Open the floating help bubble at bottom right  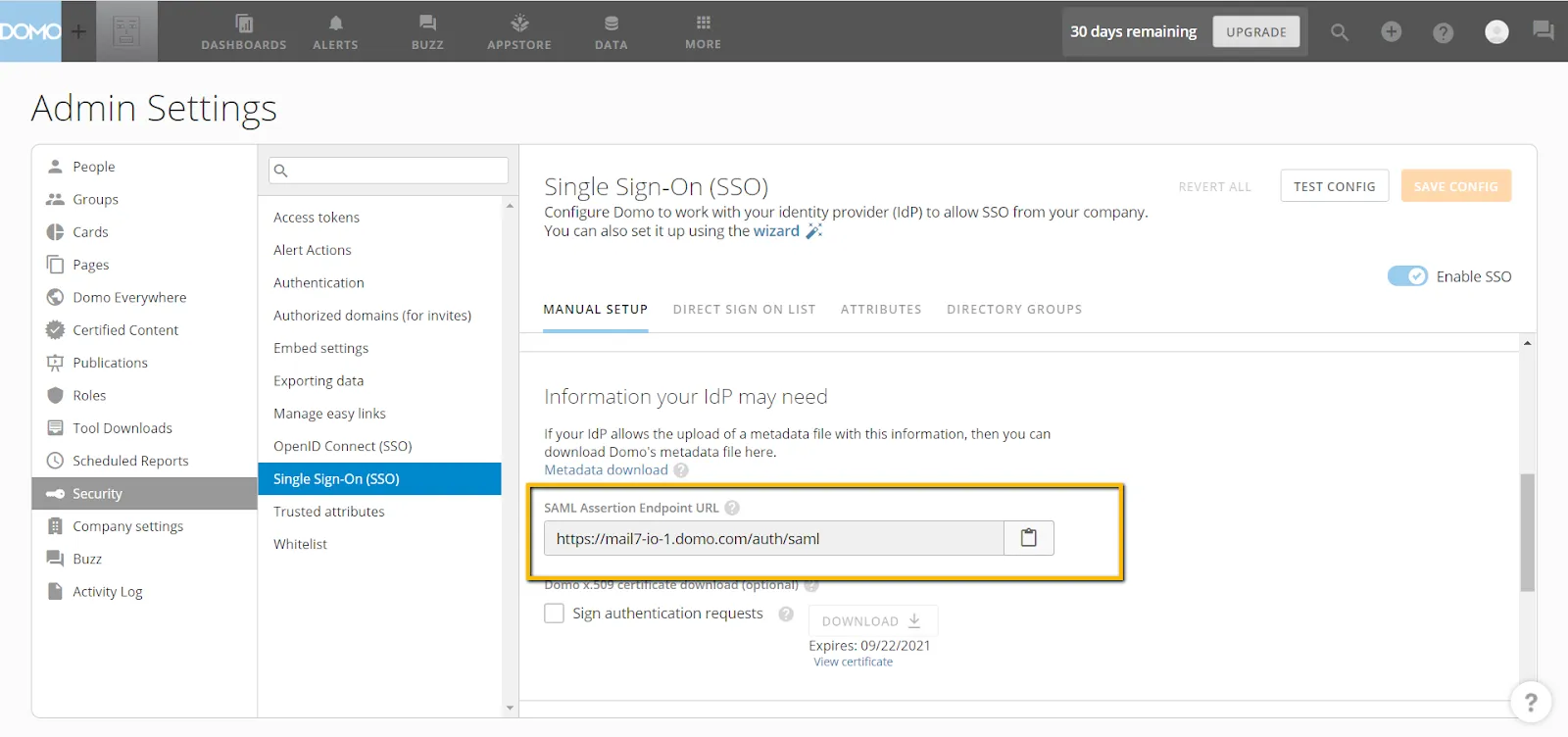(1530, 702)
